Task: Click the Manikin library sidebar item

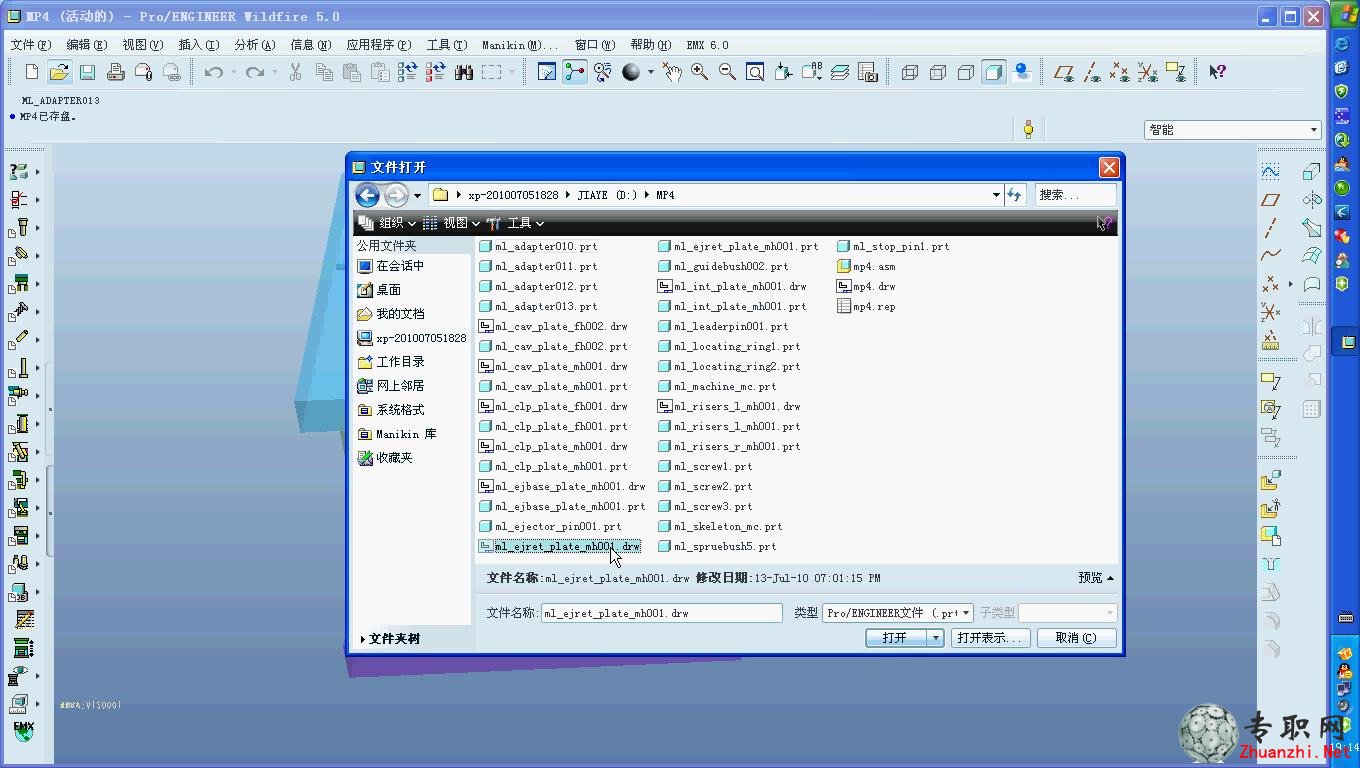Action: click(x=397, y=434)
